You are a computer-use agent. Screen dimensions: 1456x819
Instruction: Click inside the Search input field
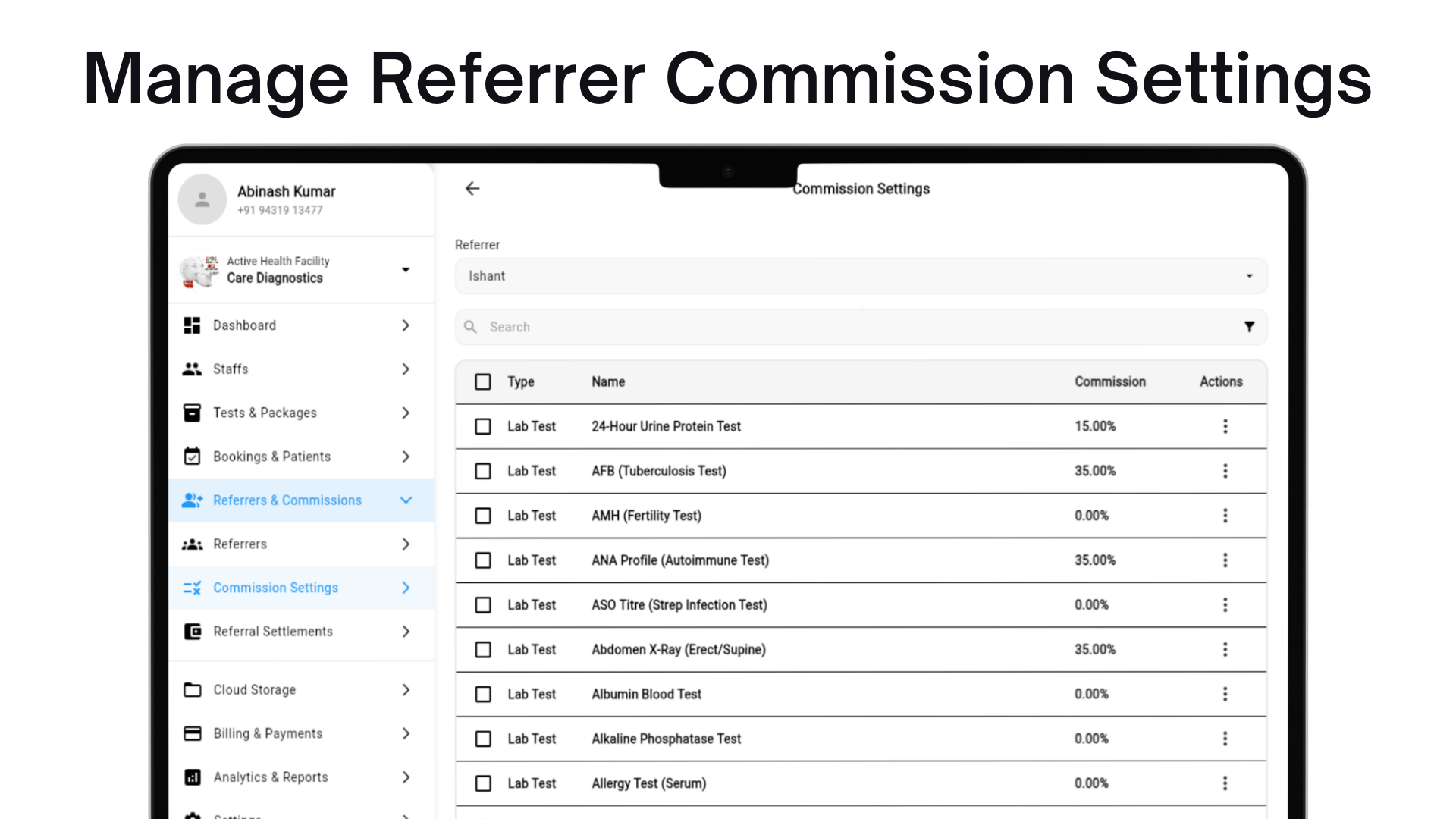[861, 327]
